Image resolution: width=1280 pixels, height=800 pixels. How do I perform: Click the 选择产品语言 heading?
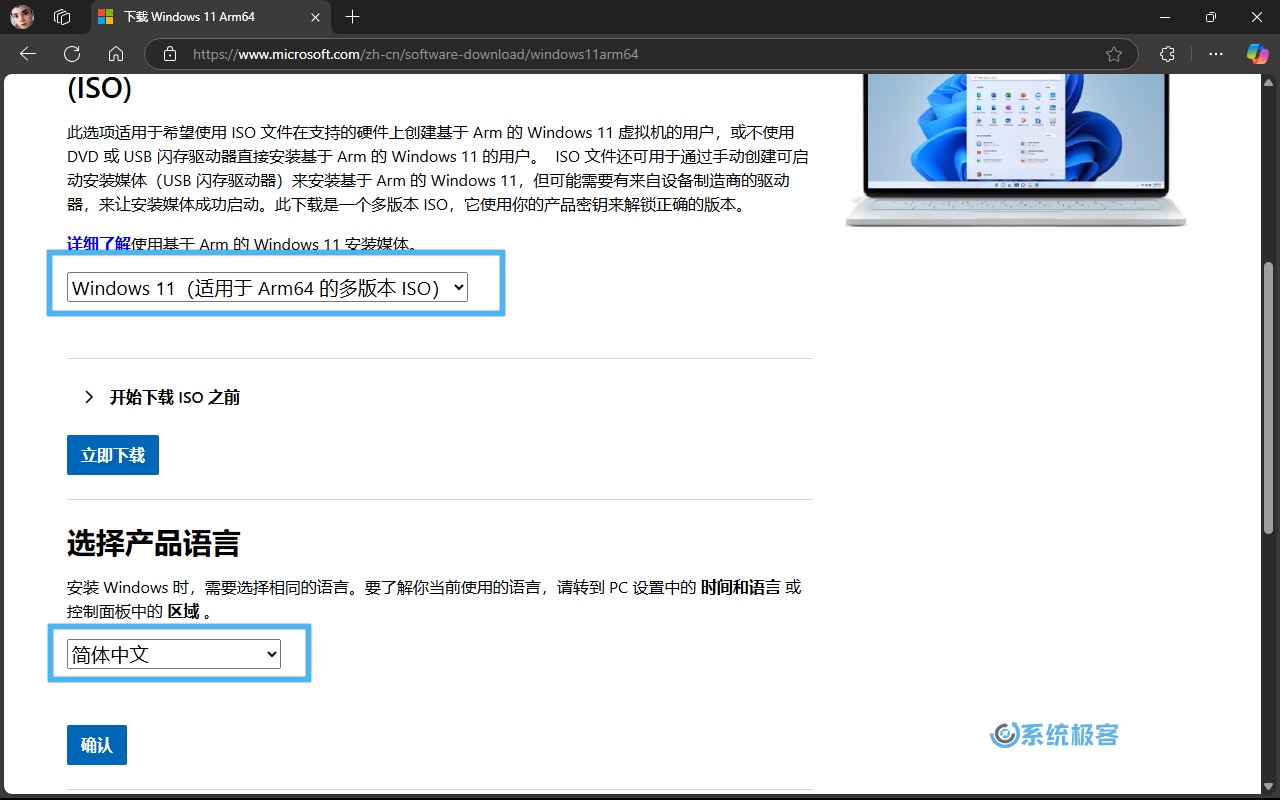[x=154, y=544]
